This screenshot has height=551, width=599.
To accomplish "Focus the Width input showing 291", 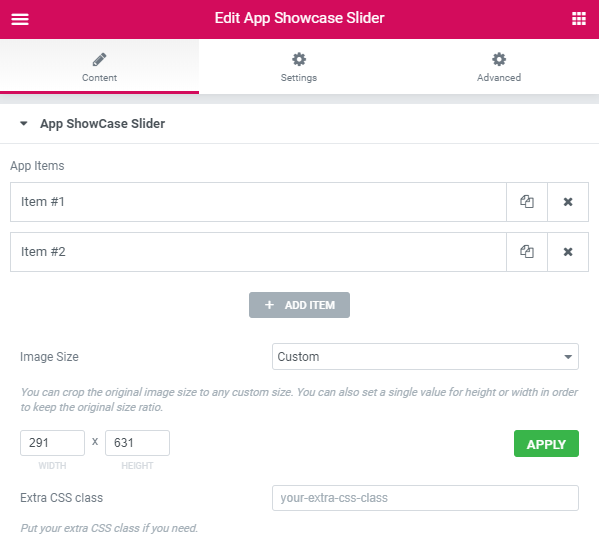I will pos(52,443).
